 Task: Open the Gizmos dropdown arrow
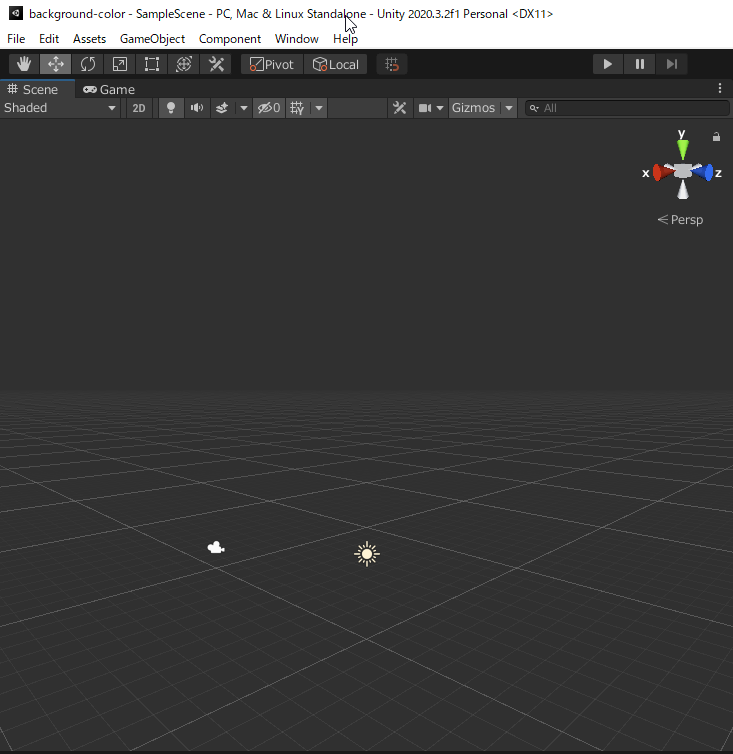tap(509, 108)
